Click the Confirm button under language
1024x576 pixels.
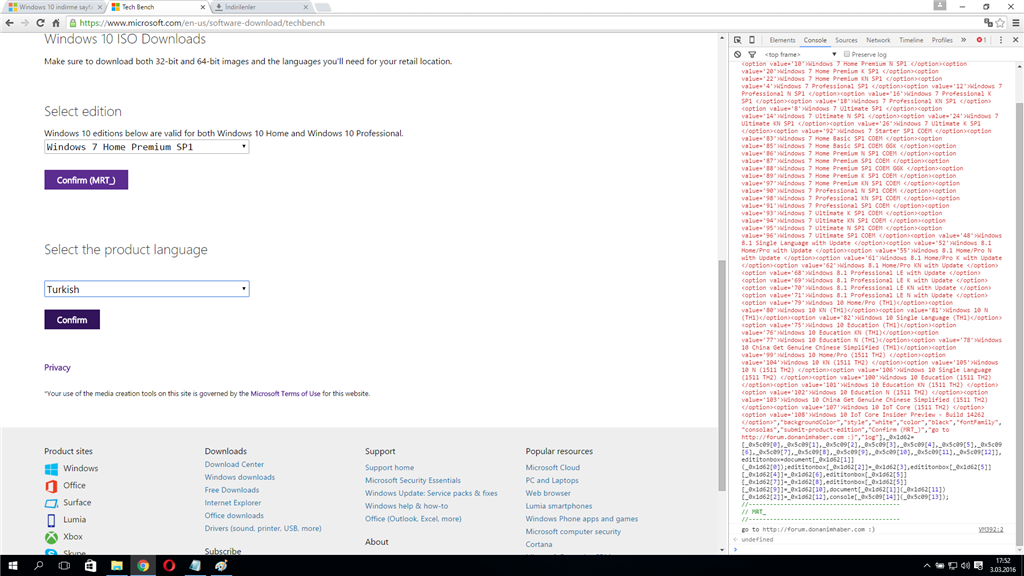point(72,319)
